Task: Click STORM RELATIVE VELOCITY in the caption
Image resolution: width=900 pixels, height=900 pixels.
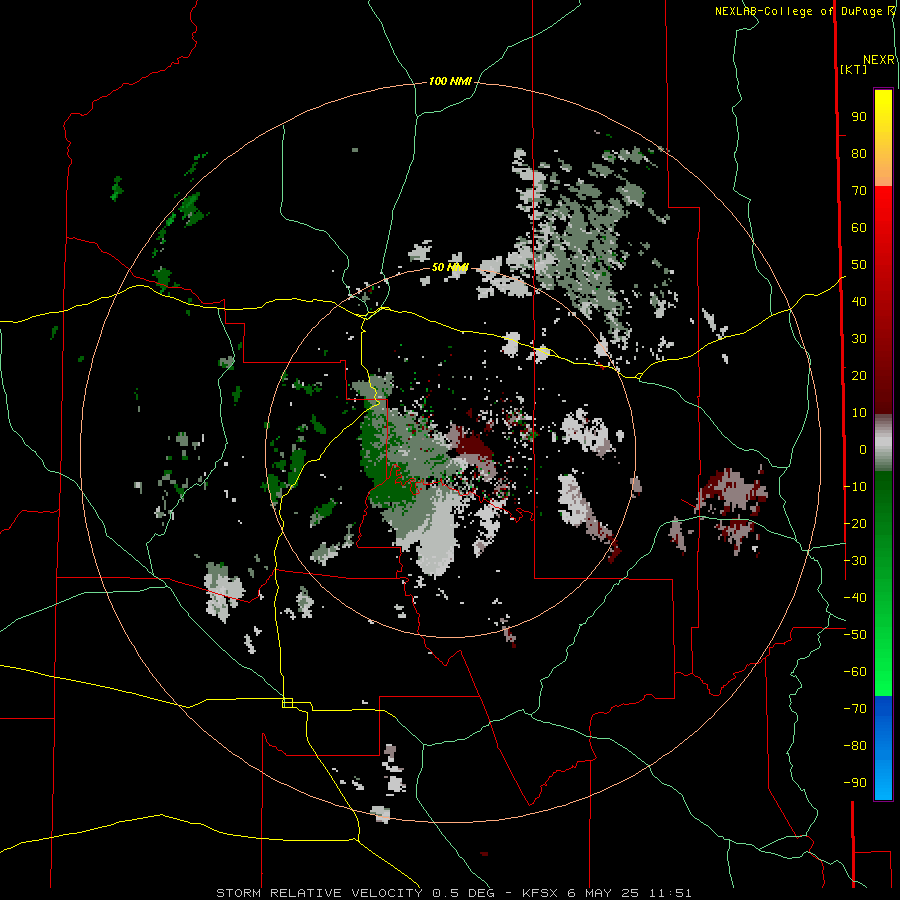Action: (x=319, y=893)
